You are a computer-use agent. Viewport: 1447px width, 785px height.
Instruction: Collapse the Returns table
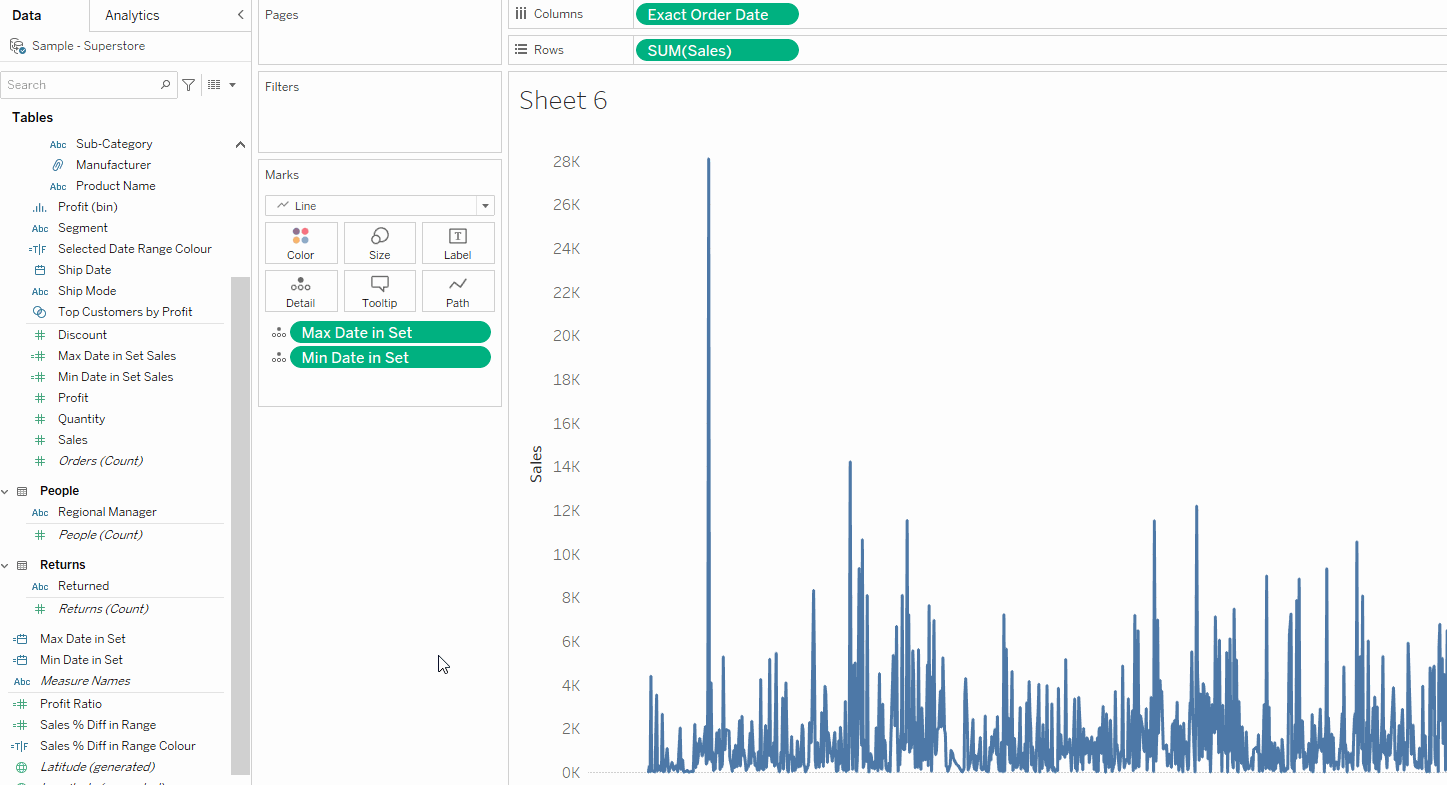click(6, 565)
